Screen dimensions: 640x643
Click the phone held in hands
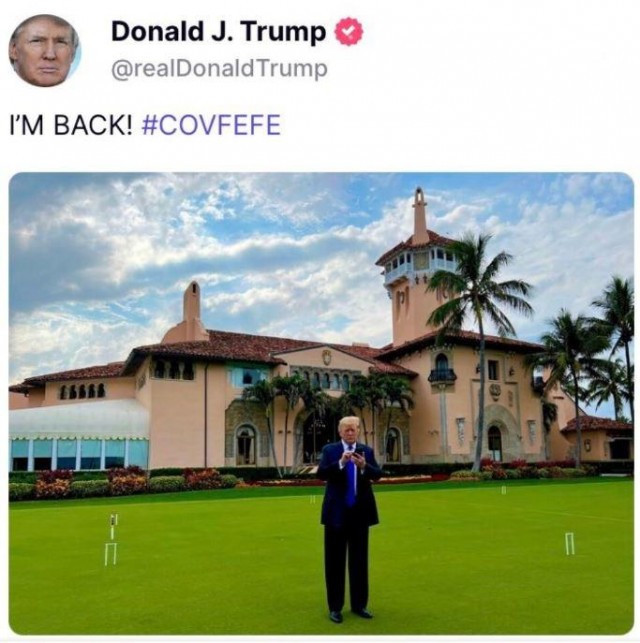click(x=357, y=452)
